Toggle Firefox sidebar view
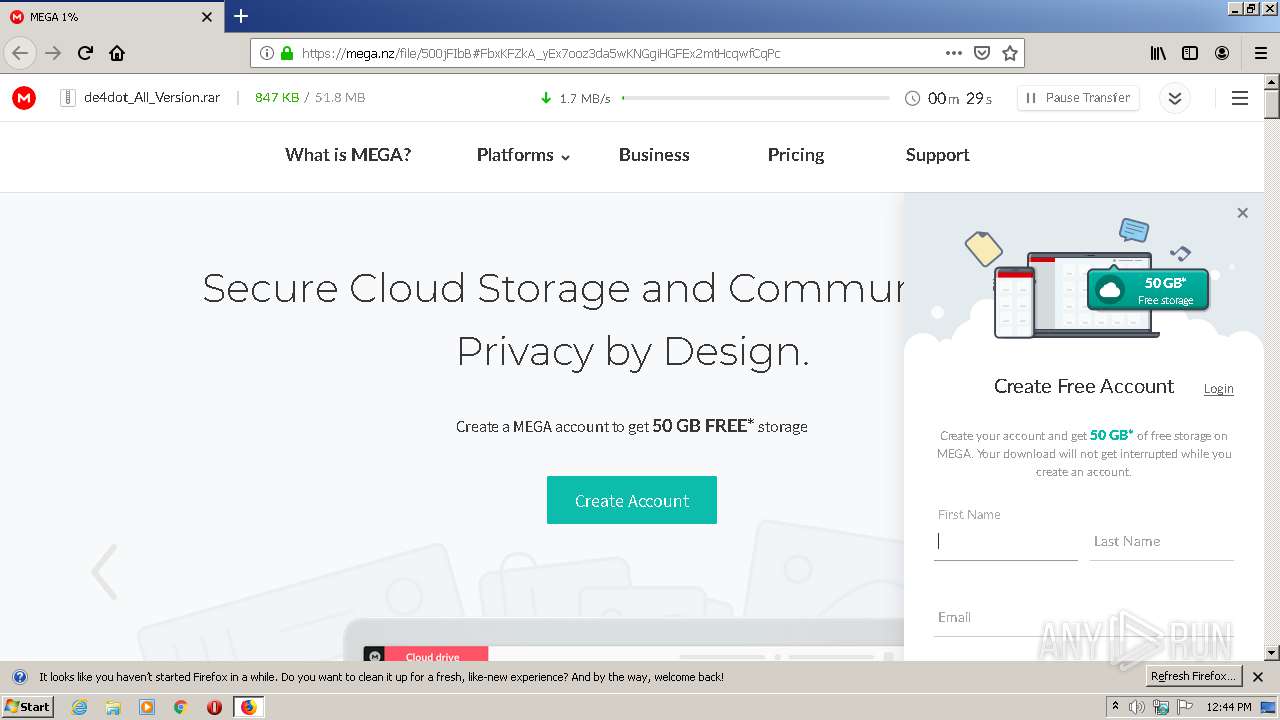The height and width of the screenshot is (720, 1280). coord(1190,53)
